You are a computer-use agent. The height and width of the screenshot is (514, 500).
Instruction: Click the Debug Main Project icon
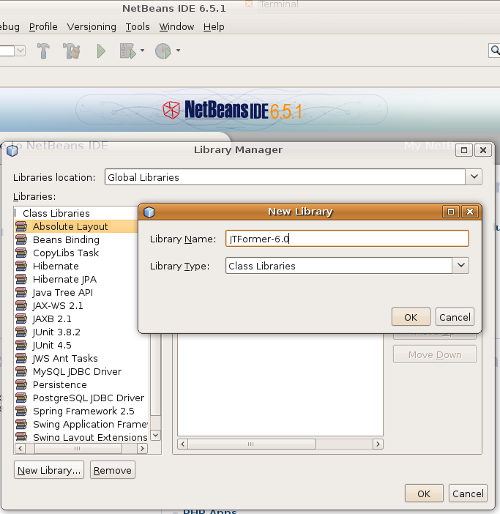click(128, 51)
